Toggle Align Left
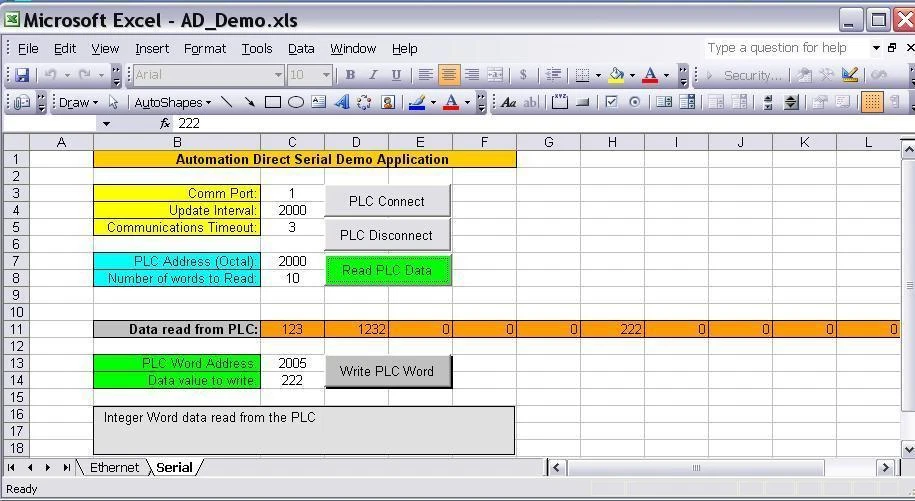 [425, 75]
